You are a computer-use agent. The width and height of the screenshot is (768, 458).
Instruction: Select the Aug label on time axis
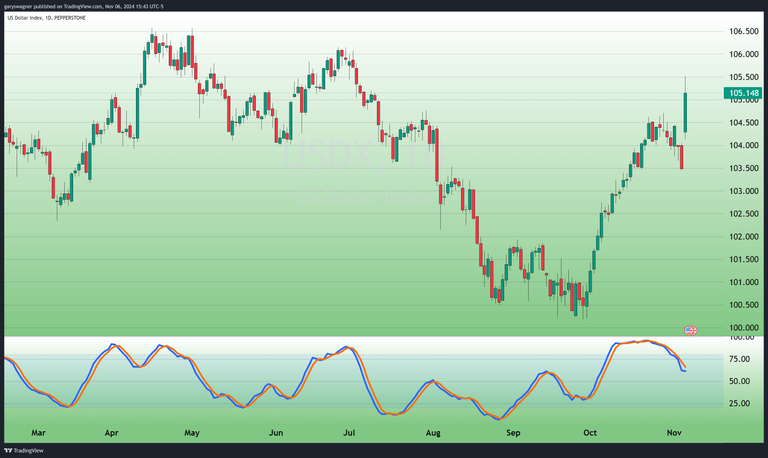(432, 433)
